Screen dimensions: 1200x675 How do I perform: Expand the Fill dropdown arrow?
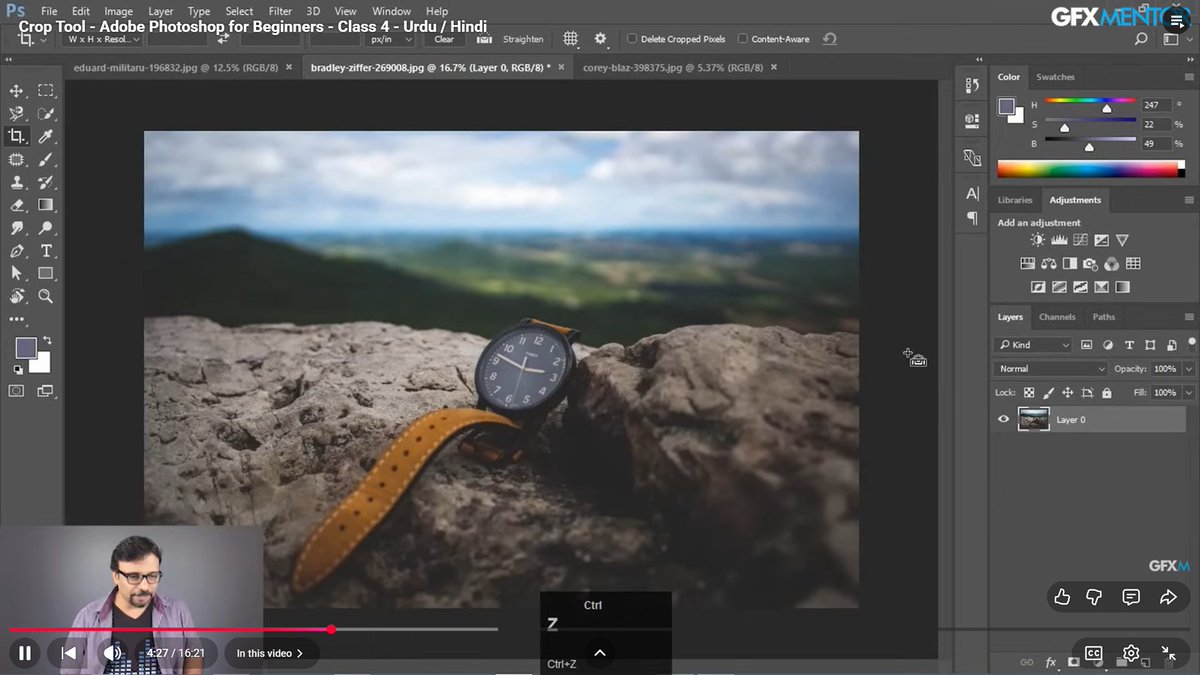[x=1189, y=393]
